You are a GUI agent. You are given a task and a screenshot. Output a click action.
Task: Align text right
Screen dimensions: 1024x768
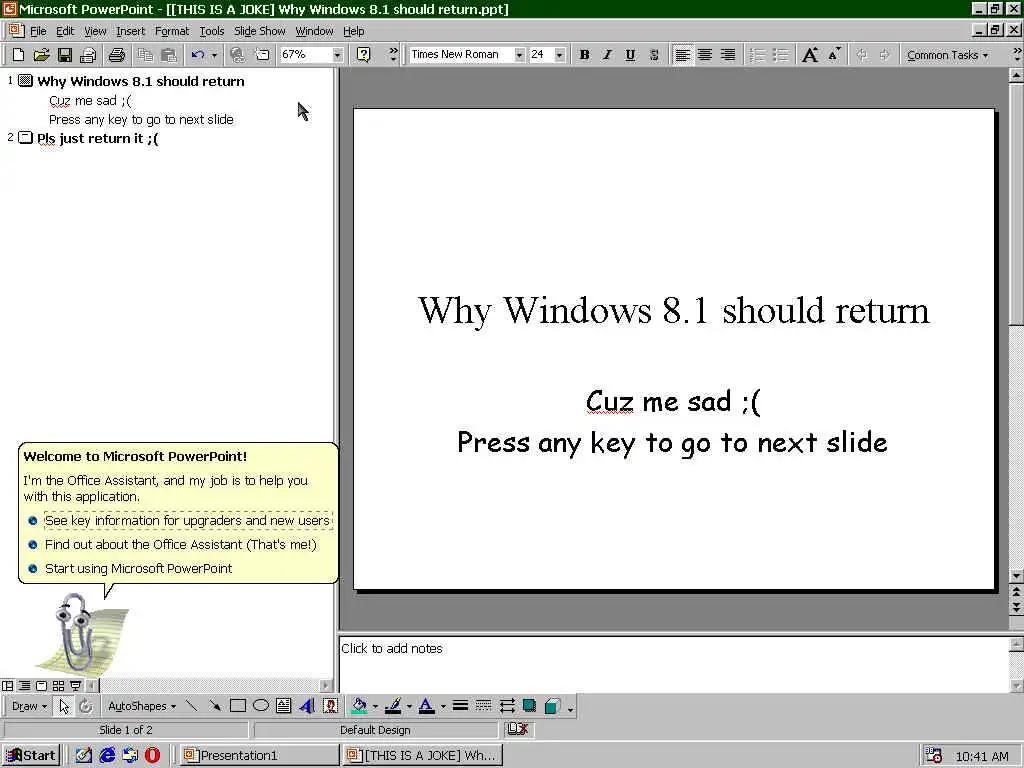(728, 55)
